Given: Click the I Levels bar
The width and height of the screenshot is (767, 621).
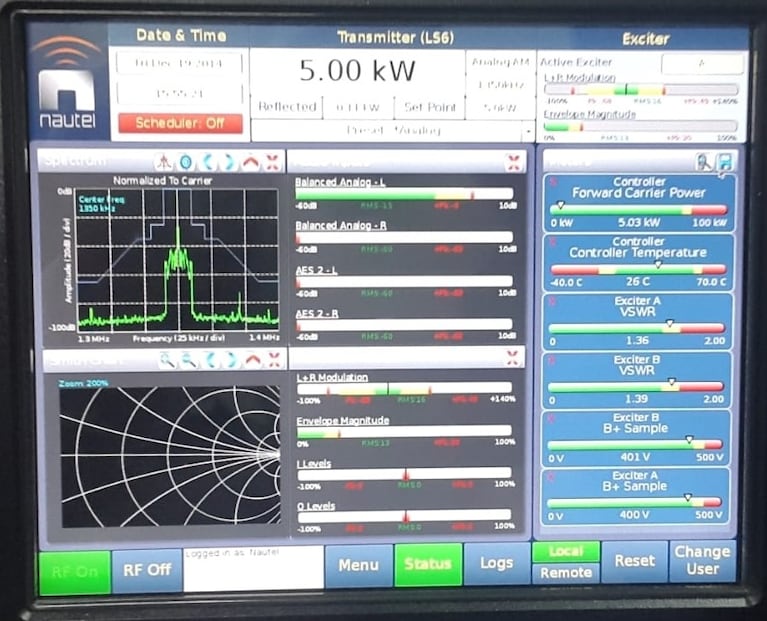Looking at the screenshot, I should click(405, 474).
